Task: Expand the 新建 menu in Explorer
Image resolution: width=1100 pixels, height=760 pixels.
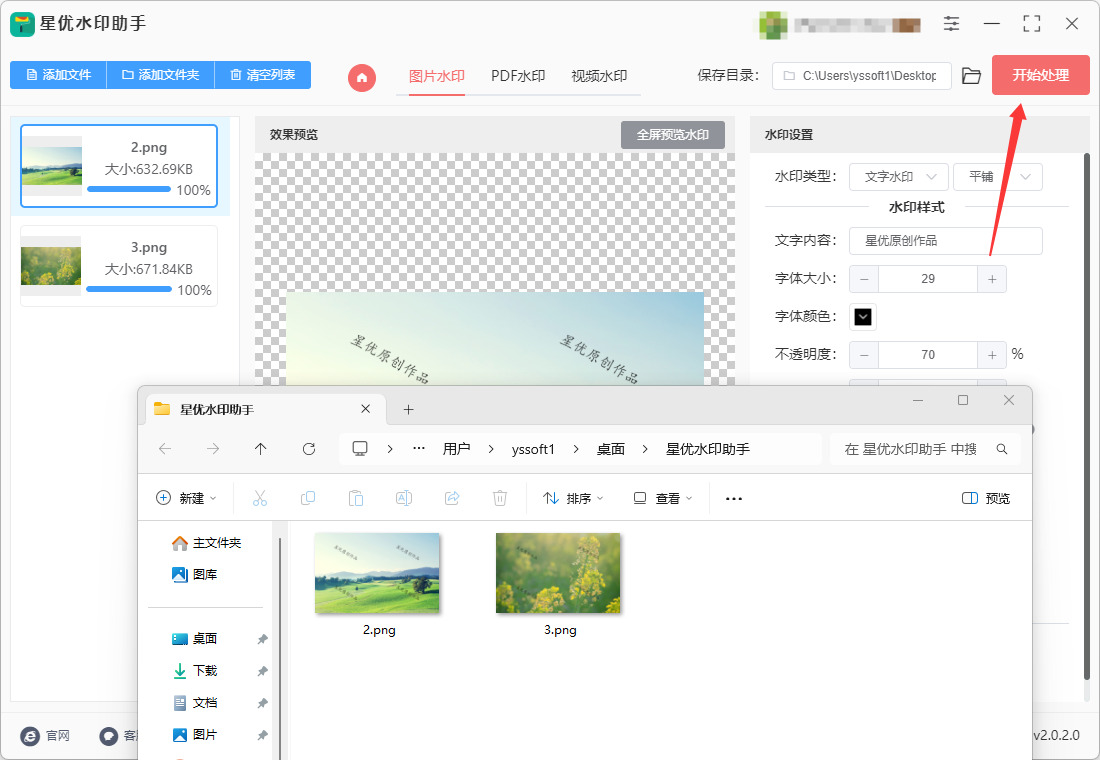Action: [186, 498]
